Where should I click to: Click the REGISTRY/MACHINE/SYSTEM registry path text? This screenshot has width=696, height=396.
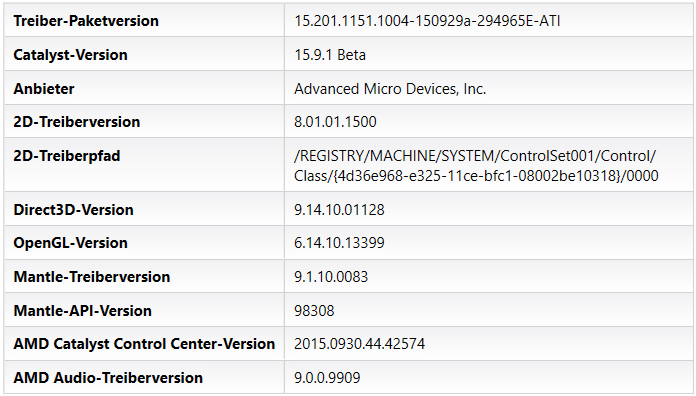point(476,166)
